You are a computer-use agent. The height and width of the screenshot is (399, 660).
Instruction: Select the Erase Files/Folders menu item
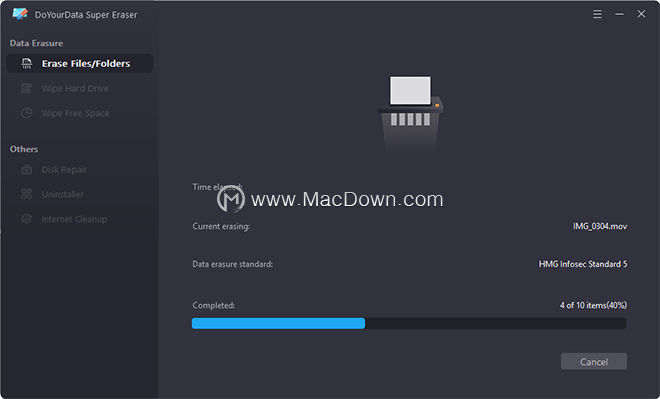pyautogui.click(x=80, y=64)
